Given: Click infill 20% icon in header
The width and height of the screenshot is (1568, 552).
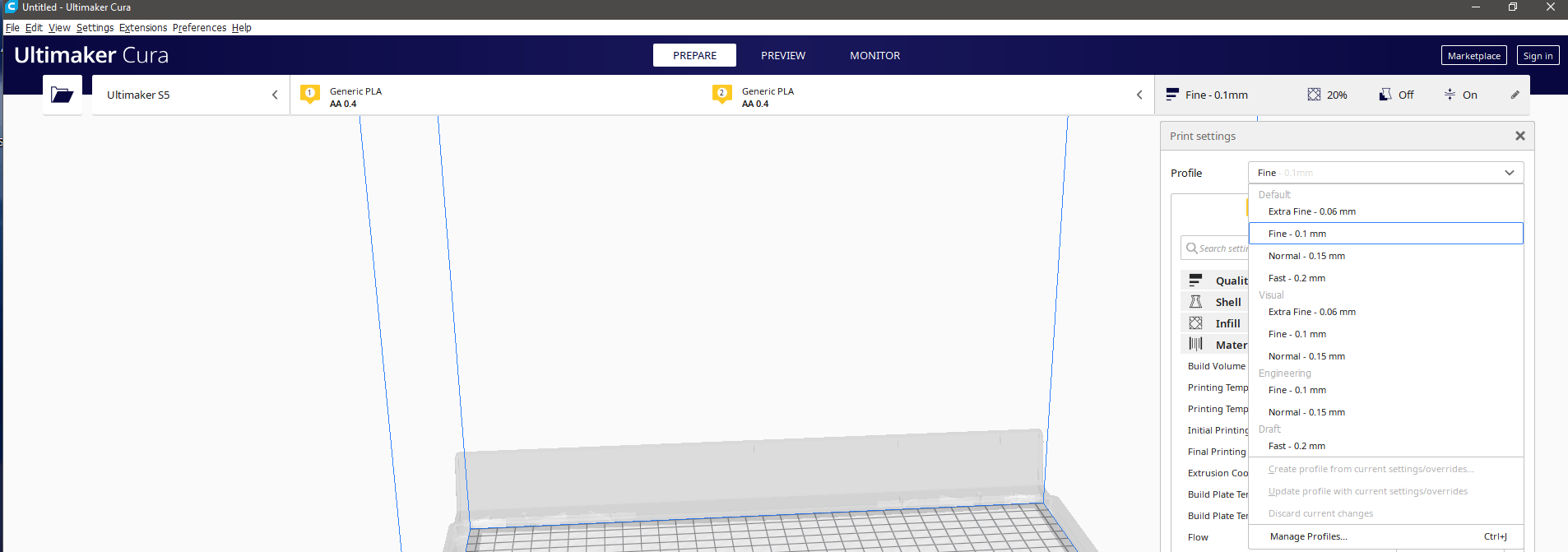Looking at the screenshot, I should (x=1314, y=95).
